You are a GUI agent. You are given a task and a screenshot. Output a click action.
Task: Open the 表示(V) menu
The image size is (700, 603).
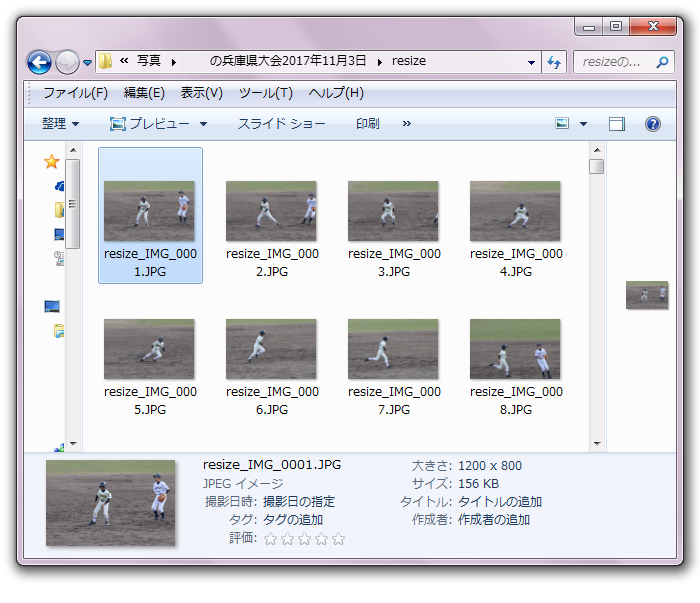[x=201, y=93]
